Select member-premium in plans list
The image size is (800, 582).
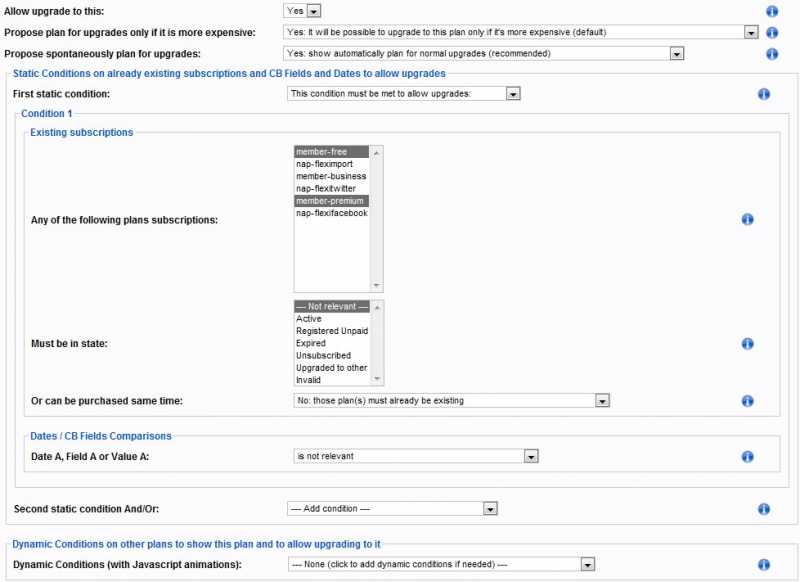pyautogui.click(x=332, y=200)
